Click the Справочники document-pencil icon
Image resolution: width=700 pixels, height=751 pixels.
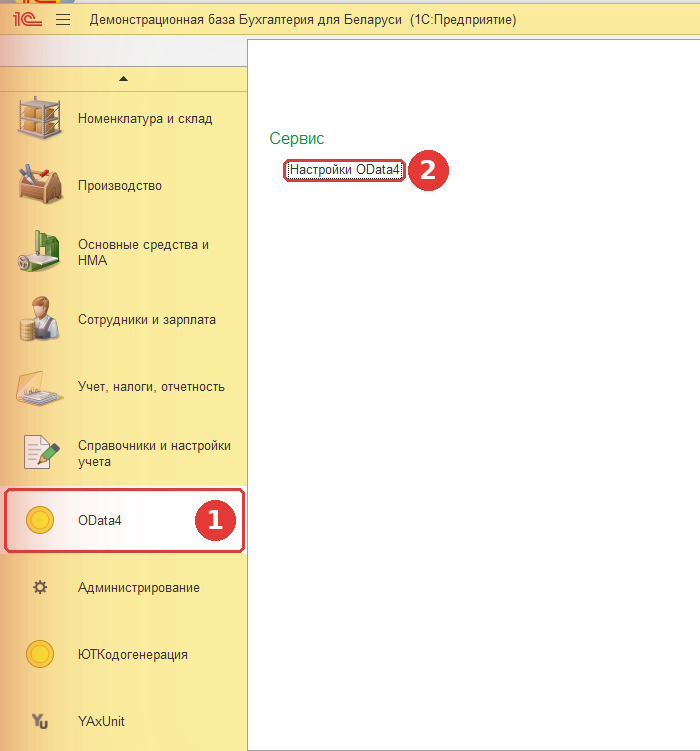42,452
